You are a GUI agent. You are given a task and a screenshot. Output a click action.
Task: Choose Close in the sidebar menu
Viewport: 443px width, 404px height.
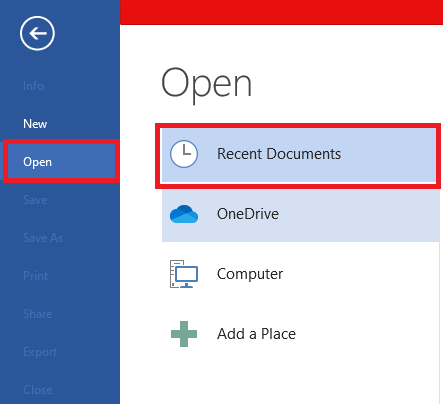(37, 390)
